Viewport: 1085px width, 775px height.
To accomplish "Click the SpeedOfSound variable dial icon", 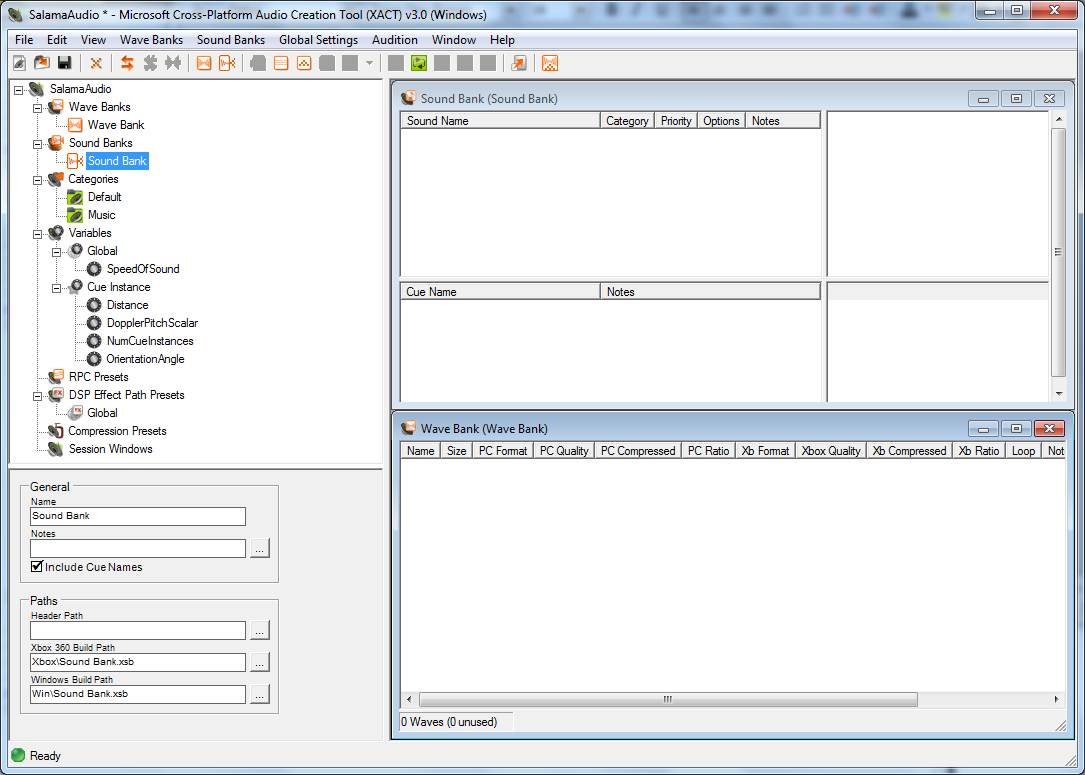I will [x=94, y=268].
